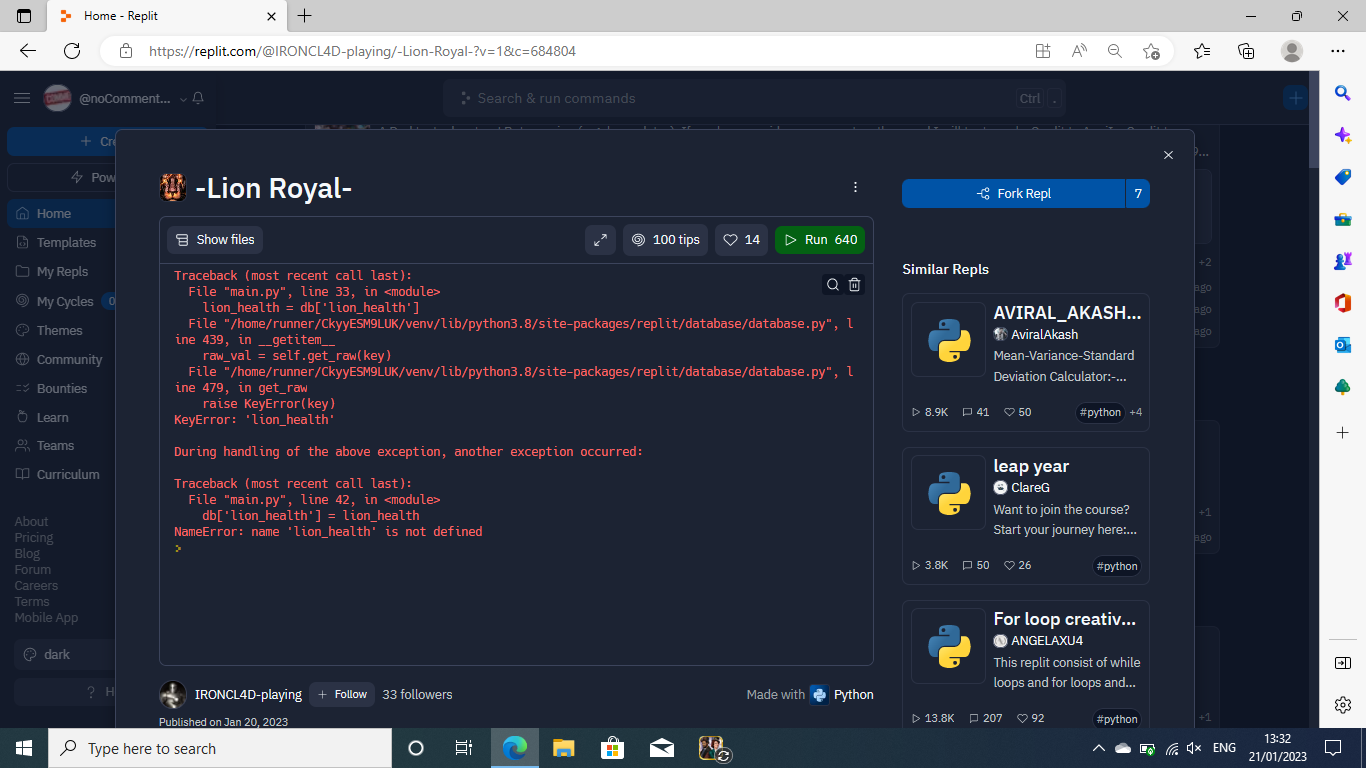This screenshot has height=768, width=1366.
Task: Open the browser Favorites list
Action: point(1202,51)
